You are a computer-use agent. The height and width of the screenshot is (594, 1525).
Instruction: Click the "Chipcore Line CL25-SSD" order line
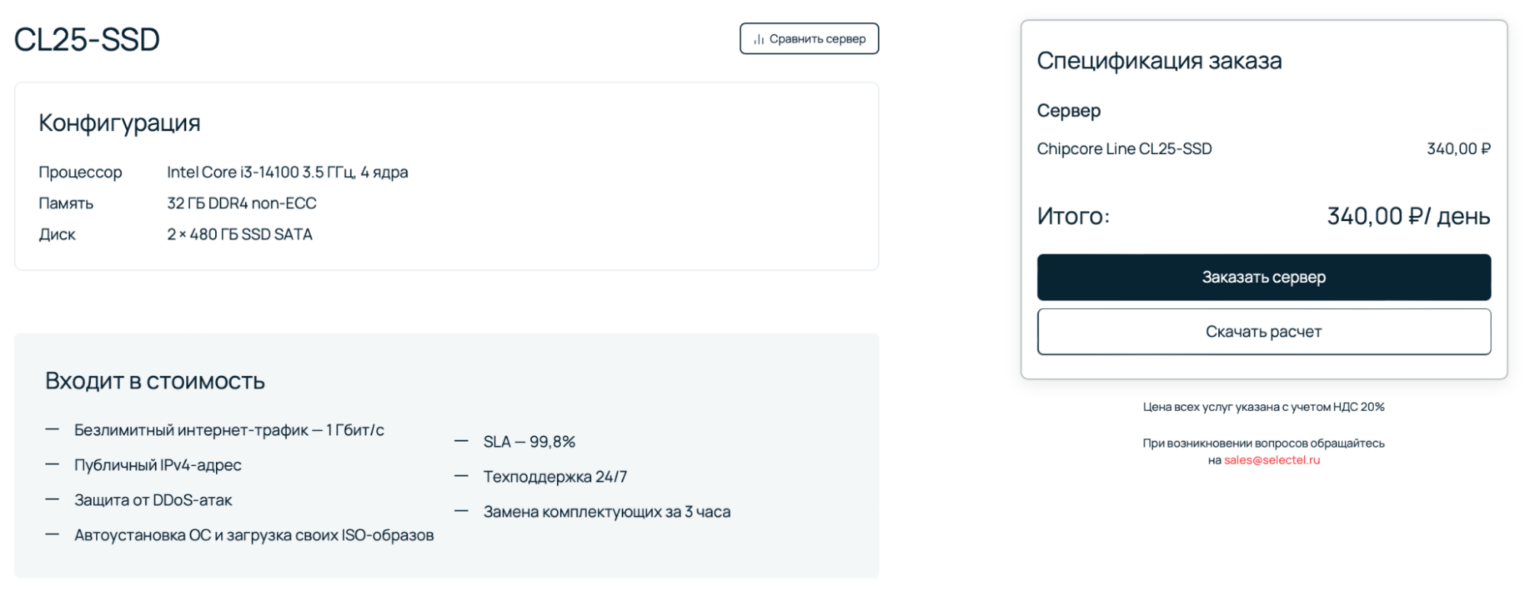point(1124,149)
